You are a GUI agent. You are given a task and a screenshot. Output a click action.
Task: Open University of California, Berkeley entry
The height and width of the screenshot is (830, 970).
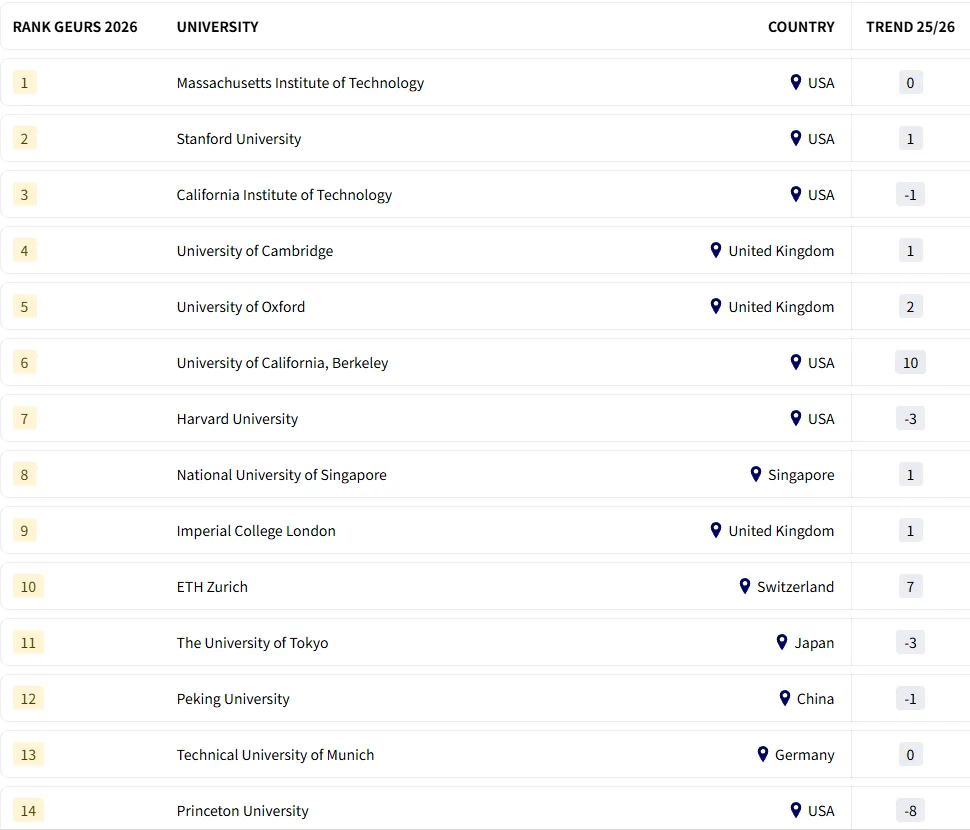[282, 363]
